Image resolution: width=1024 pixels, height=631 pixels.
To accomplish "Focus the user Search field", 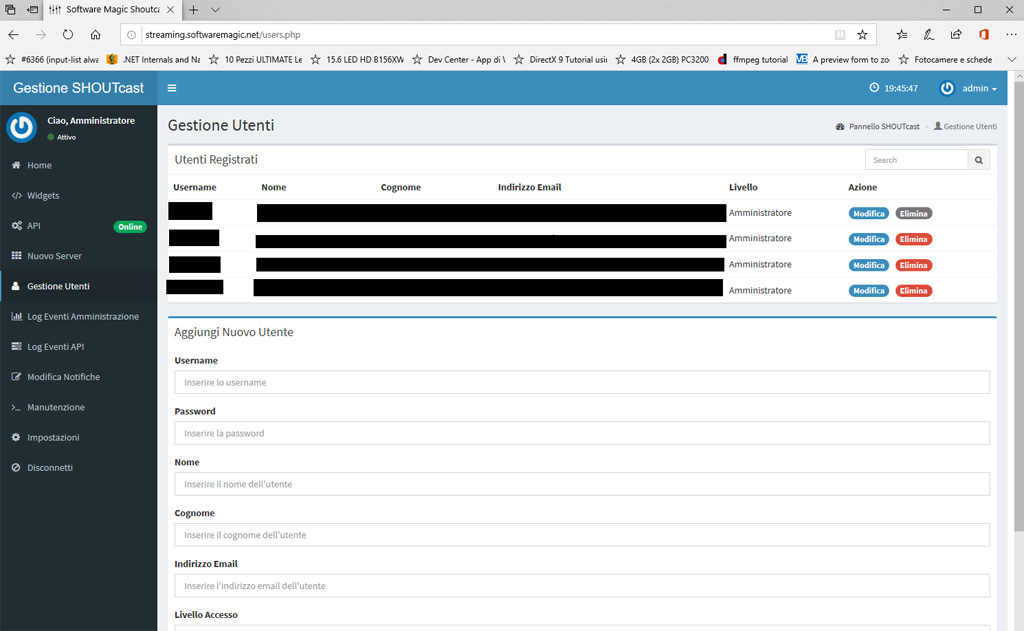I will pos(916,160).
